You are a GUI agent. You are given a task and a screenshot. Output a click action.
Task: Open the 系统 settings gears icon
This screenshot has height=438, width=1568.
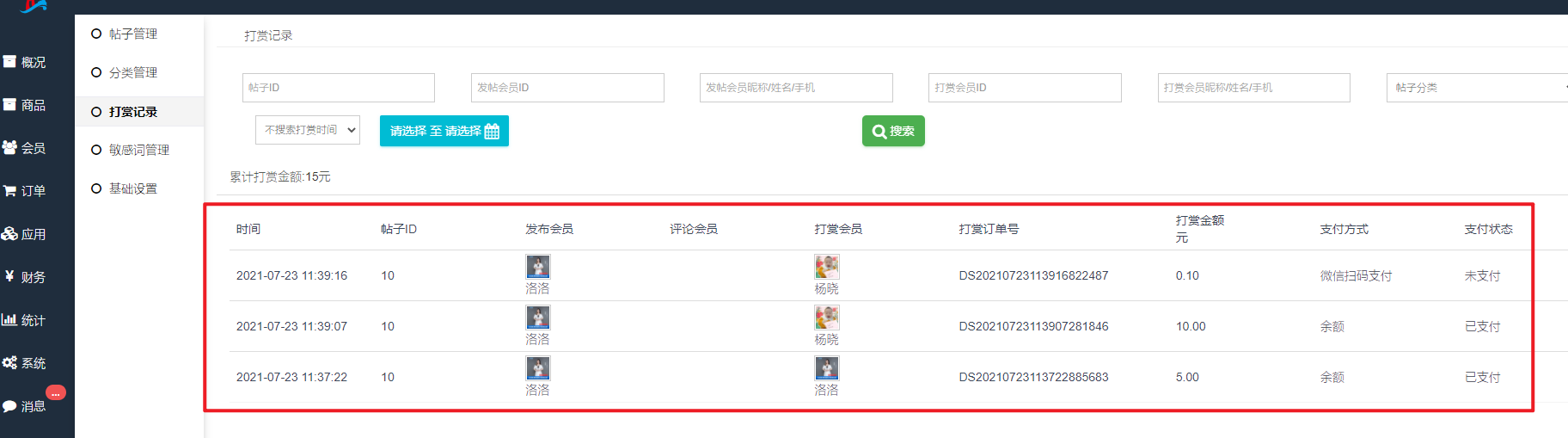[x=9, y=363]
